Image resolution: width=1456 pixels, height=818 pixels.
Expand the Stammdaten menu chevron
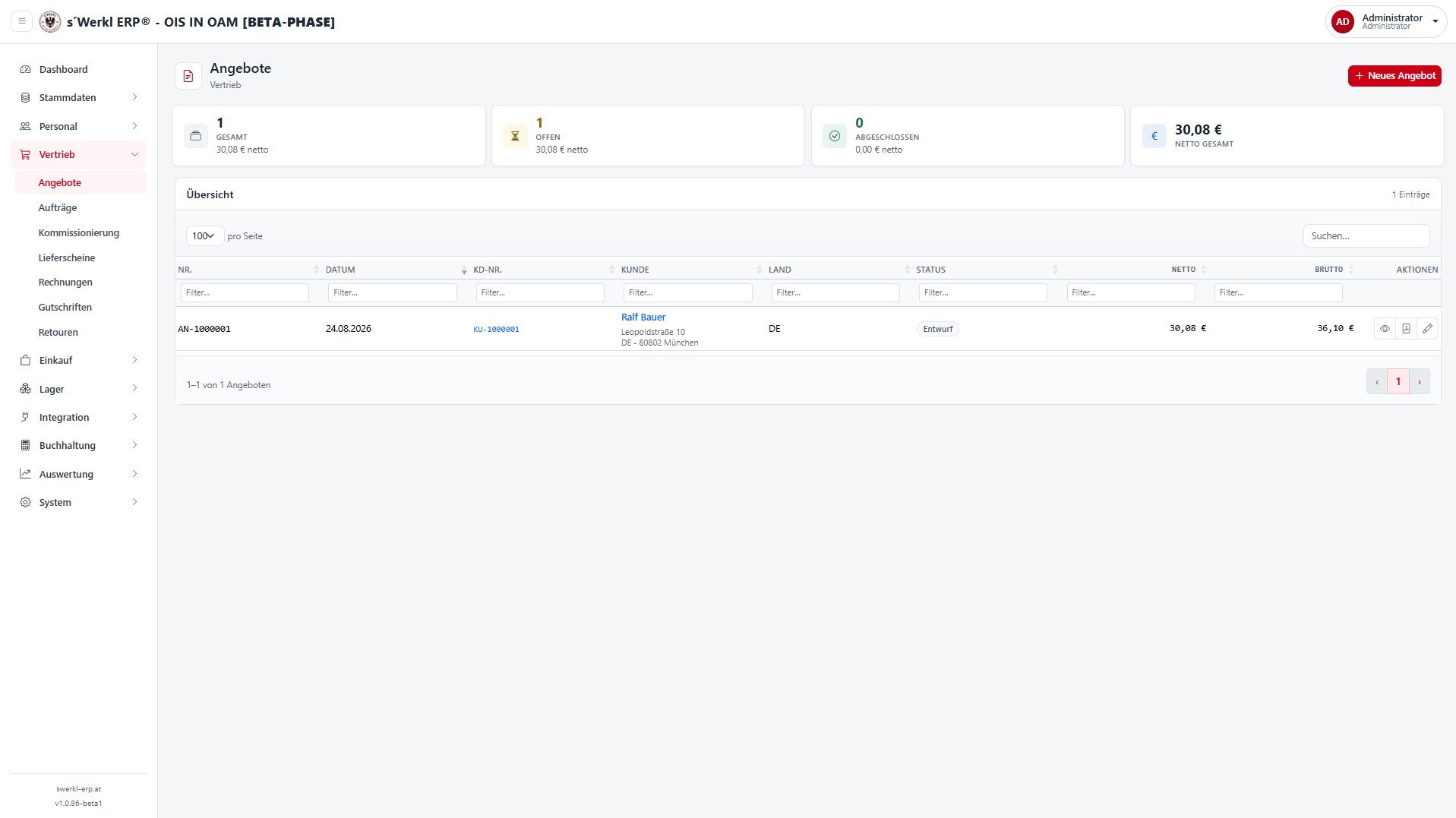tap(134, 97)
